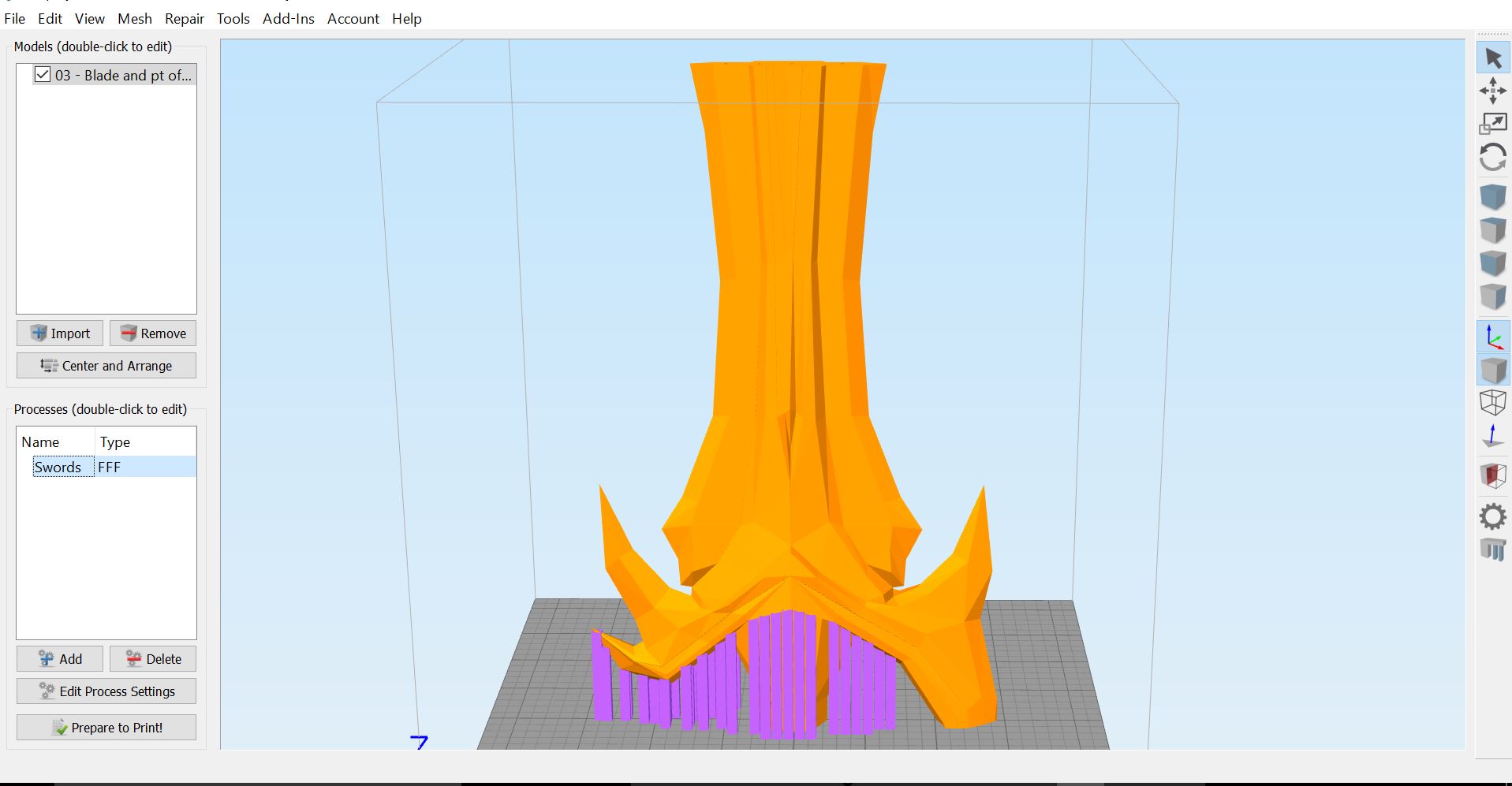The image size is (1512, 786).
Task: Click the Import model button
Action: pos(60,333)
